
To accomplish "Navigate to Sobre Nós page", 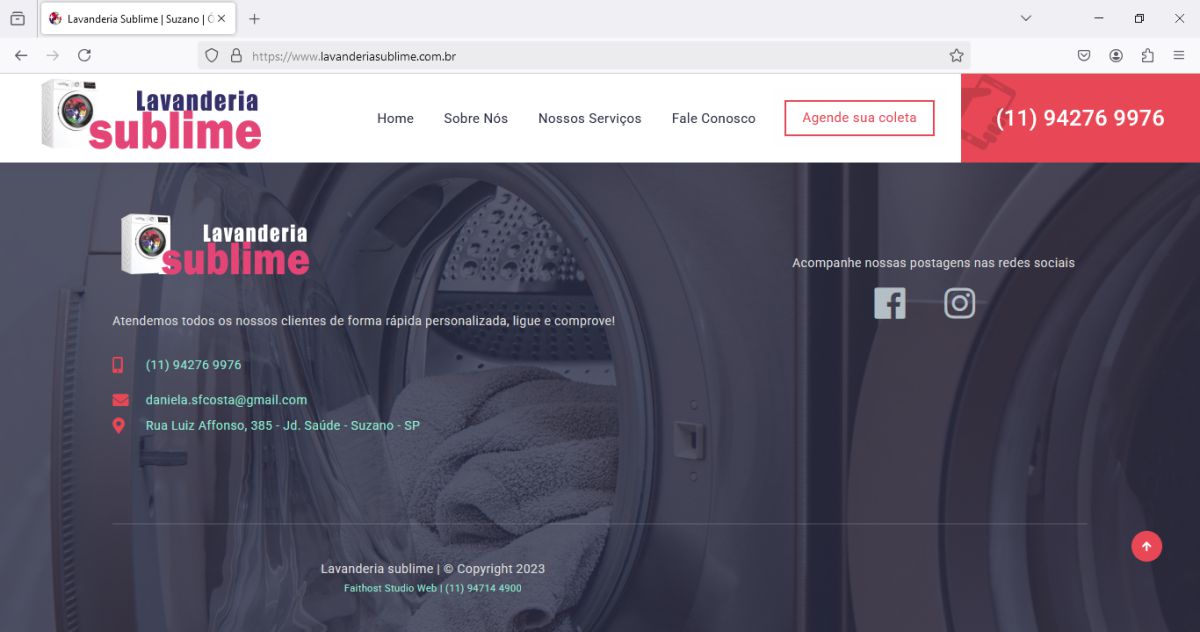I will coord(475,118).
